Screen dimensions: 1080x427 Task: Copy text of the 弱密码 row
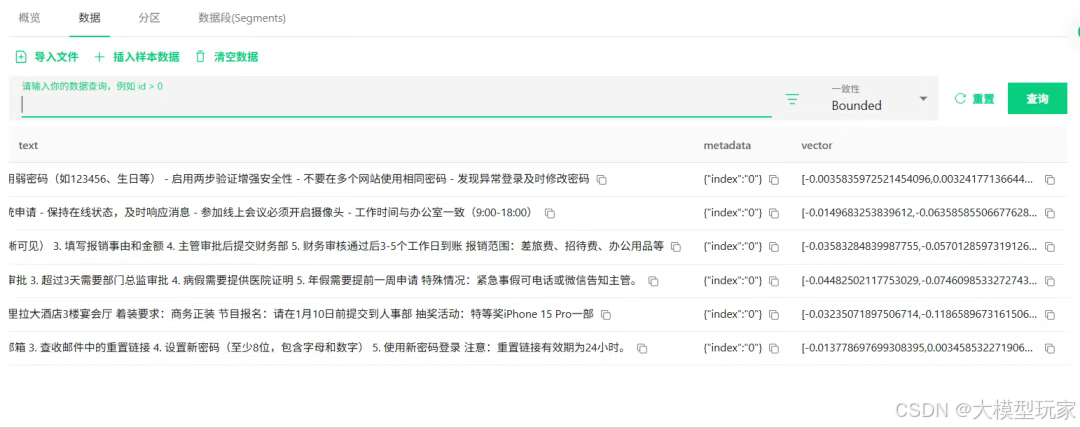pos(602,180)
